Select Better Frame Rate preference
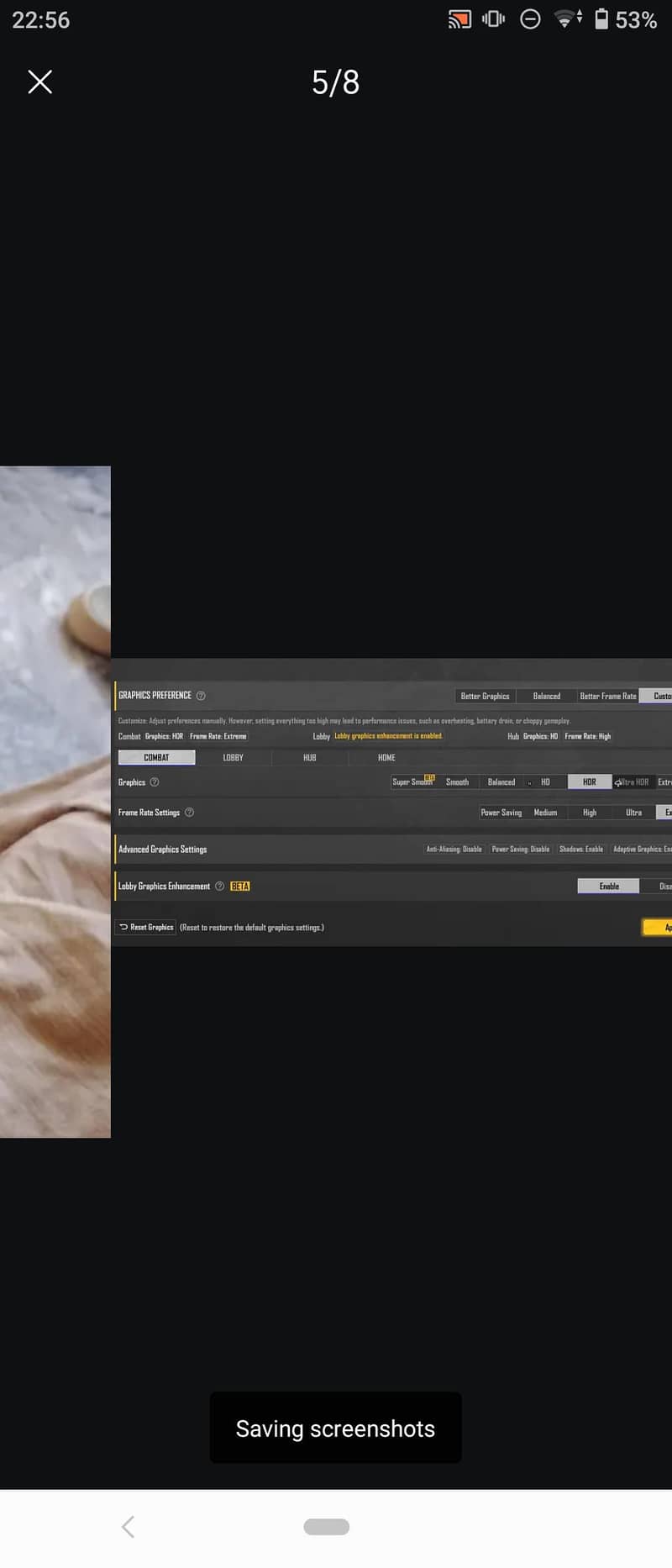The height and width of the screenshot is (1568, 672). (x=608, y=697)
